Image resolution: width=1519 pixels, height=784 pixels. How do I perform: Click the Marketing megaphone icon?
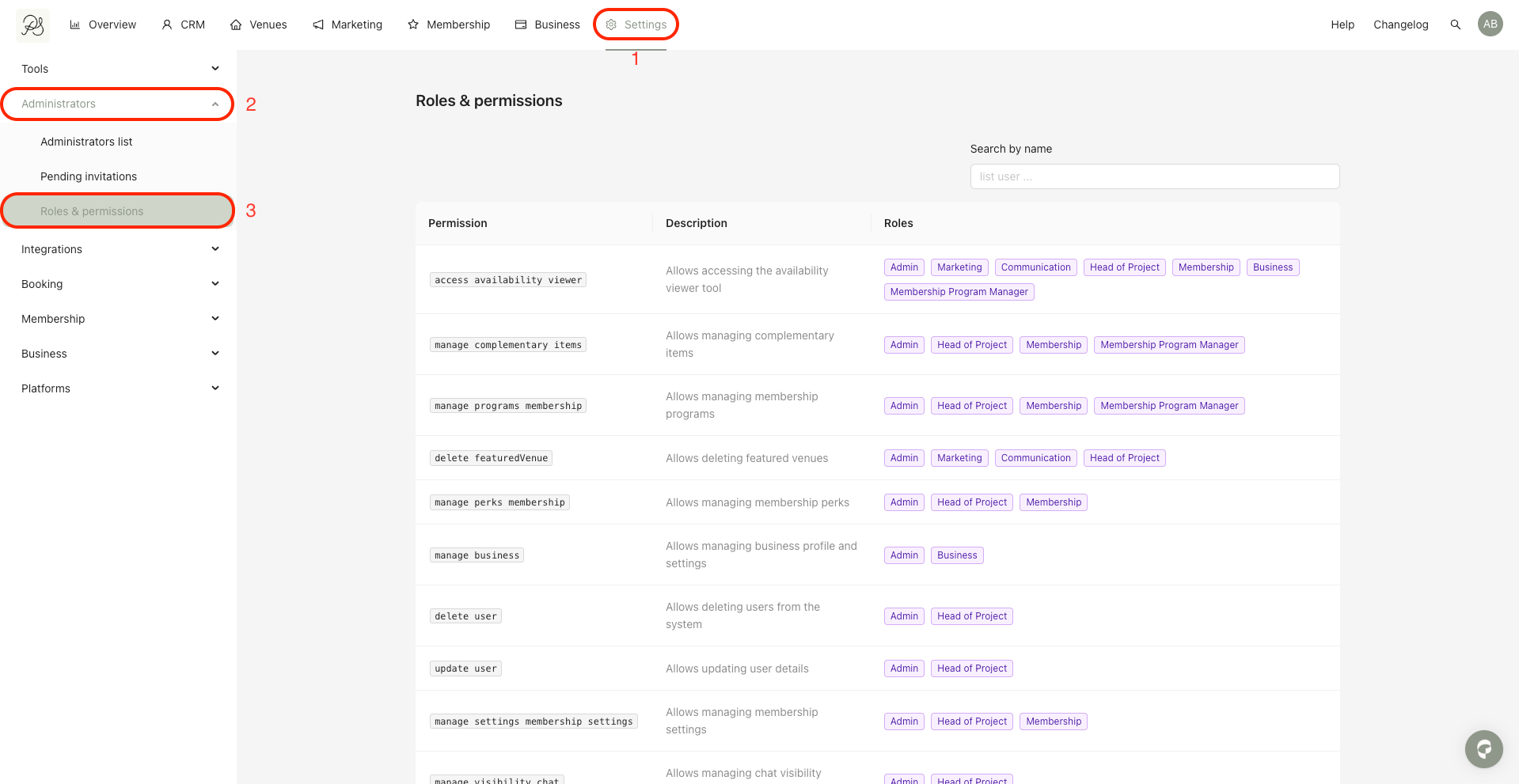(x=318, y=25)
